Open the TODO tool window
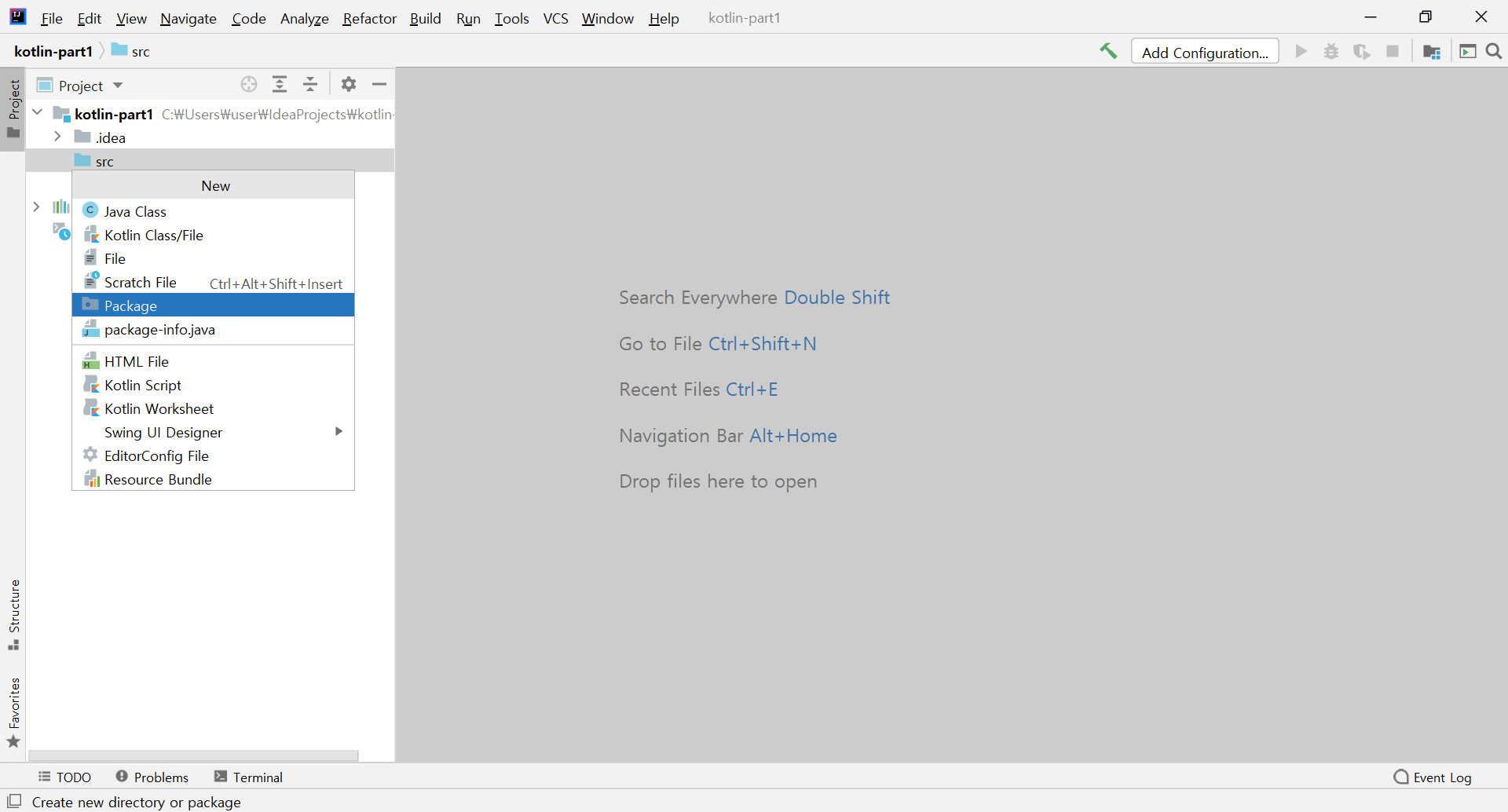This screenshot has width=1508, height=812. (64, 777)
